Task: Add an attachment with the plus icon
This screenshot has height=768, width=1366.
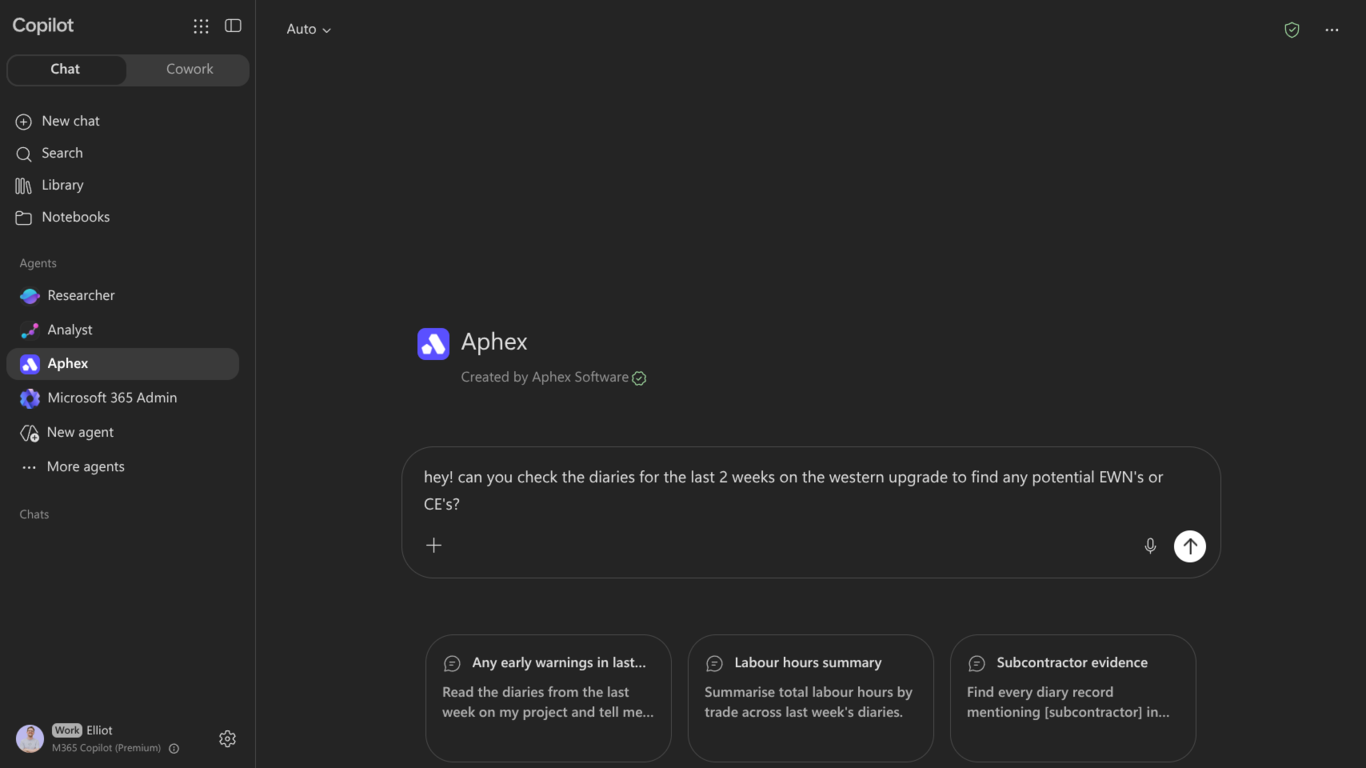Action: 434,545
